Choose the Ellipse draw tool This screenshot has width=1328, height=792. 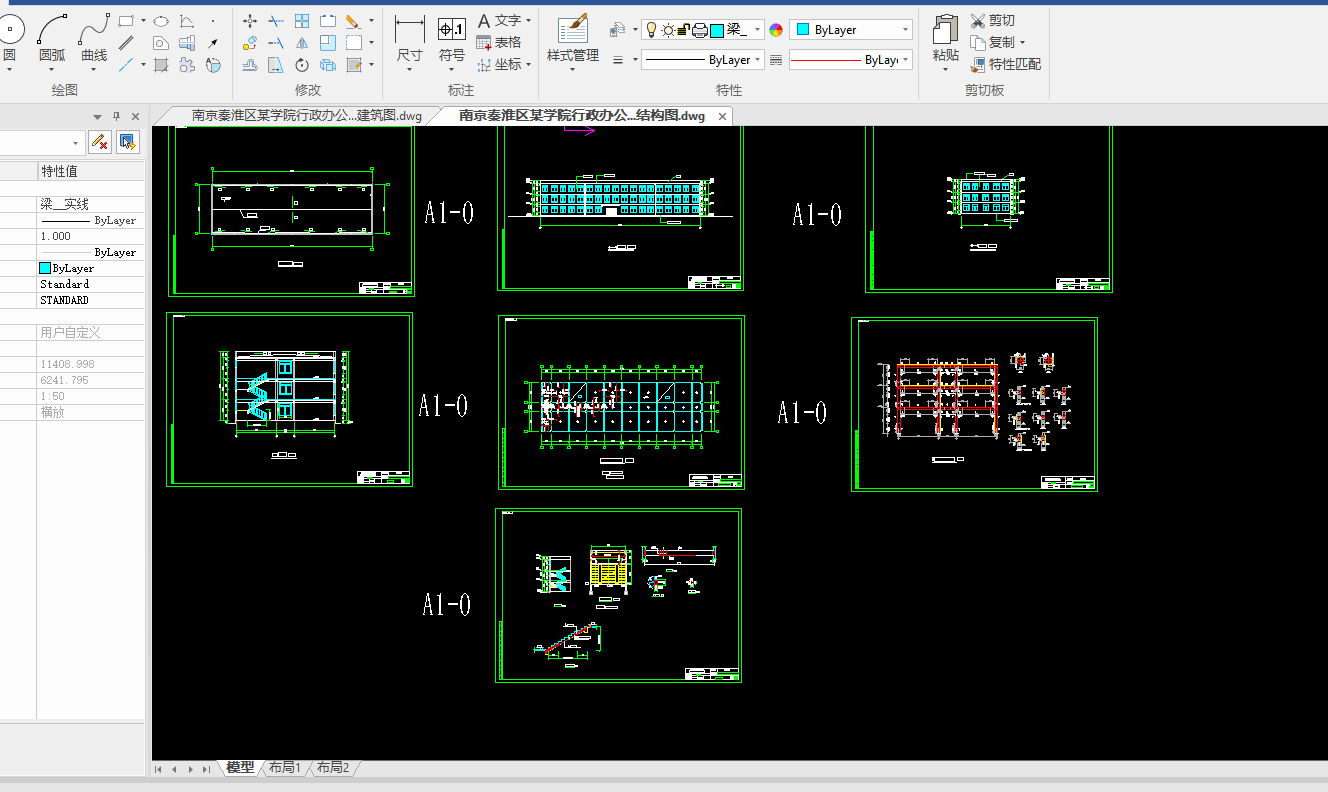pyautogui.click(x=160, y=20)
